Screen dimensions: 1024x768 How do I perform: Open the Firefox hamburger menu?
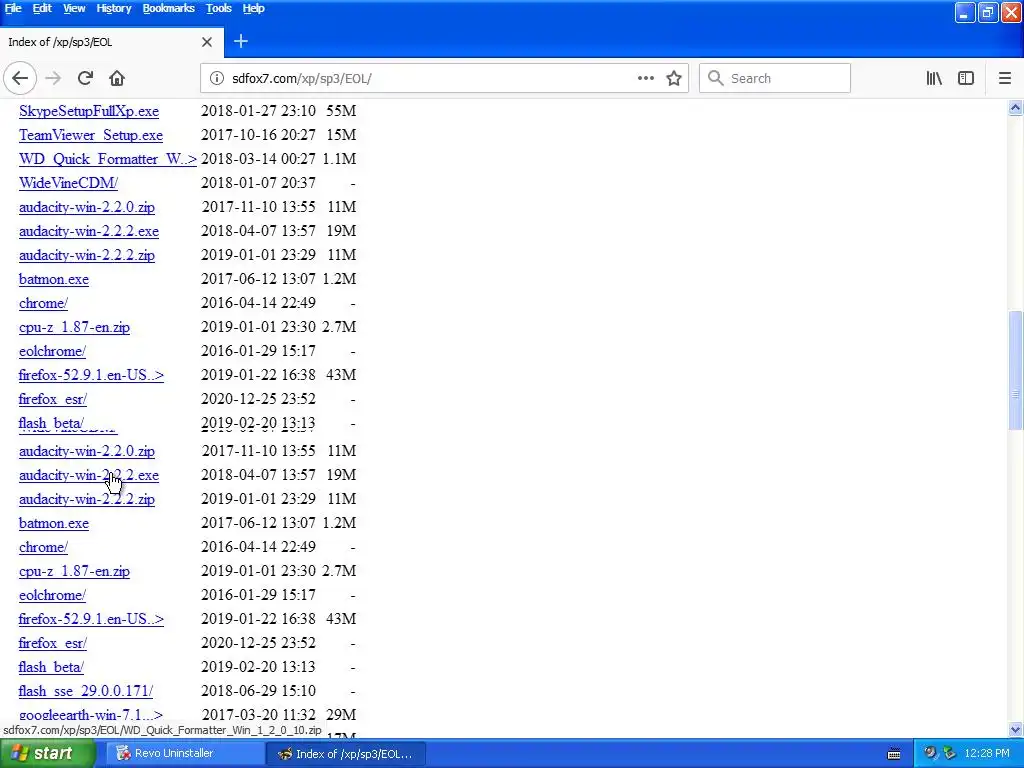(1005, 78)
